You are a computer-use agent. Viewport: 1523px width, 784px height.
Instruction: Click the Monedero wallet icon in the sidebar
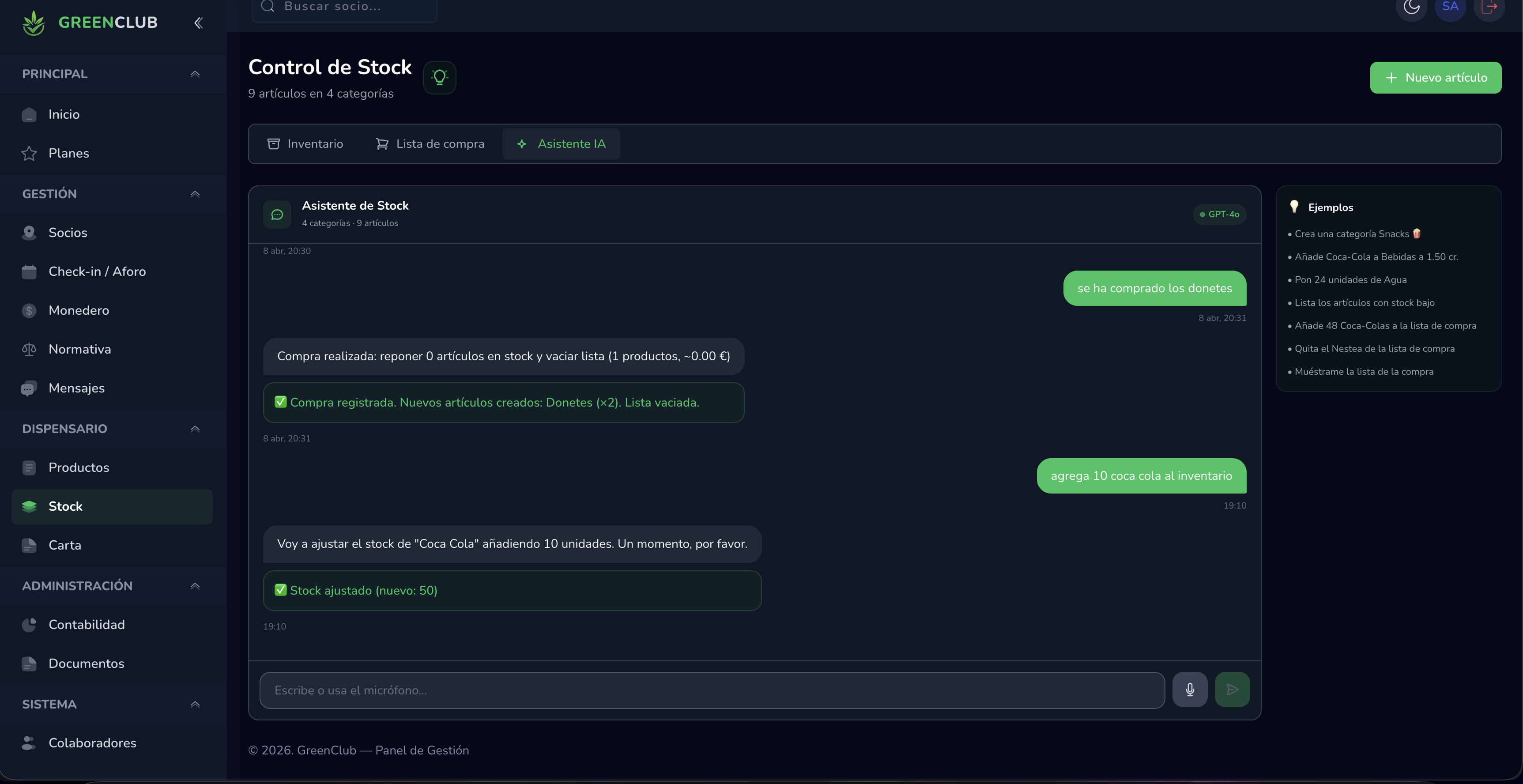[30, 310]
